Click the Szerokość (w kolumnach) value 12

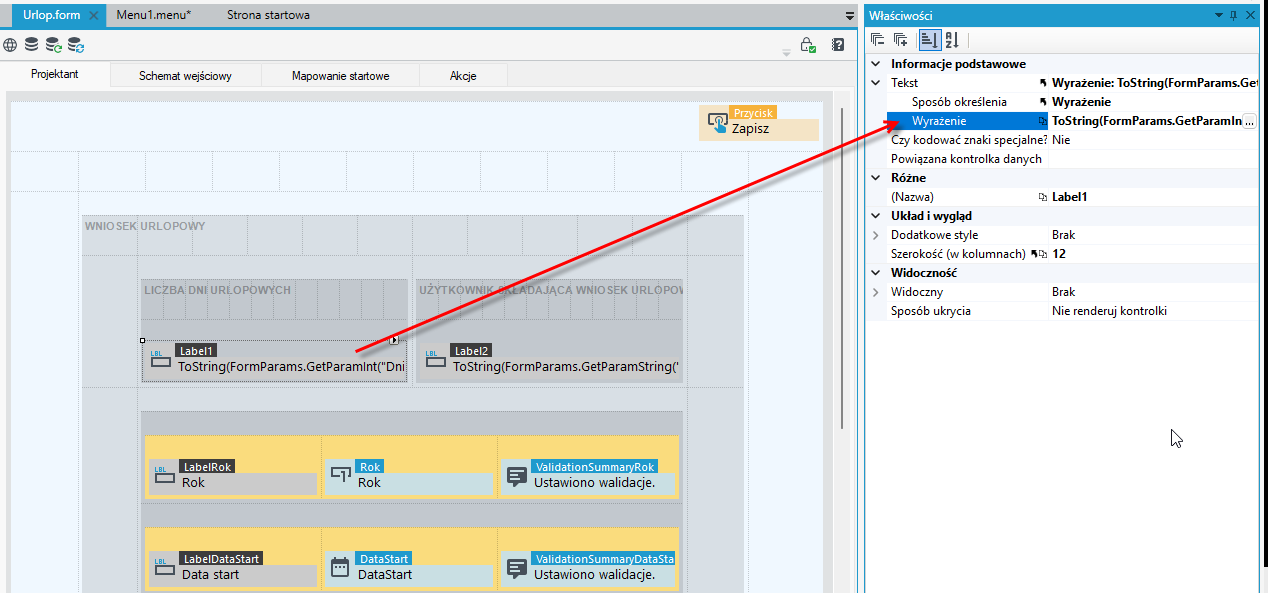[x=1153, y=254]
